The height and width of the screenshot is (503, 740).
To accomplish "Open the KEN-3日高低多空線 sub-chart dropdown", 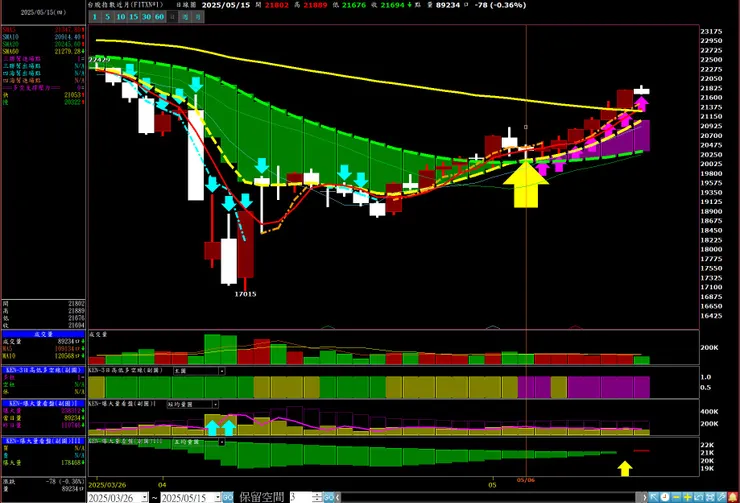I will click(x=222, y=371).
